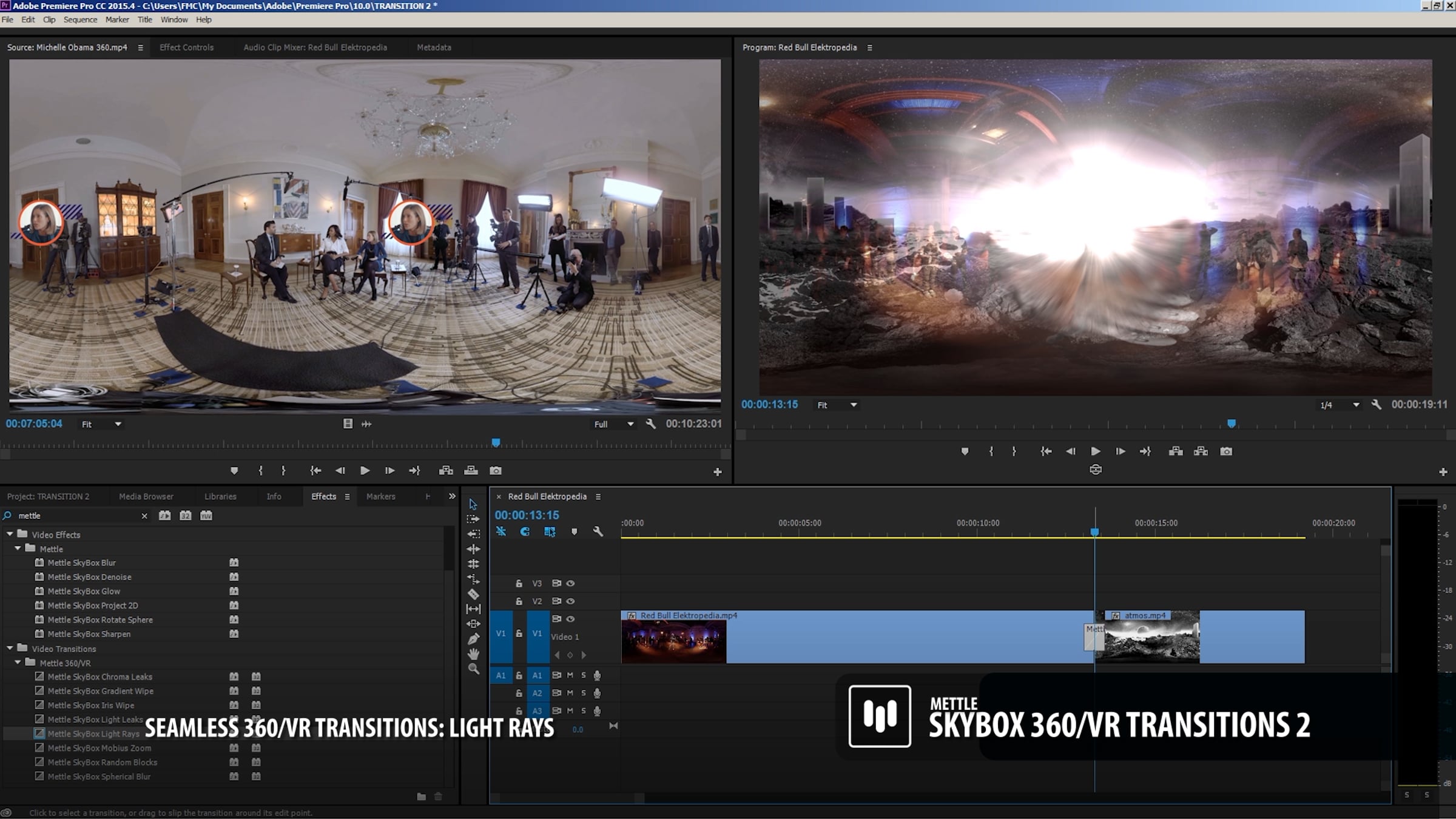Show hidden panel tabs overflow chevron
Screen dimensions: 1456x819
452,496
